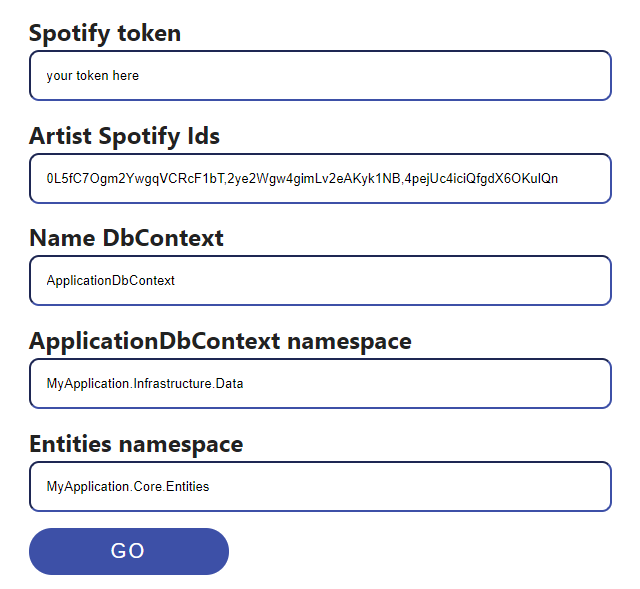Click the 'Name DbContext' heading label
The height and width of the screenshot is (589, 640).
click(127, 238)
